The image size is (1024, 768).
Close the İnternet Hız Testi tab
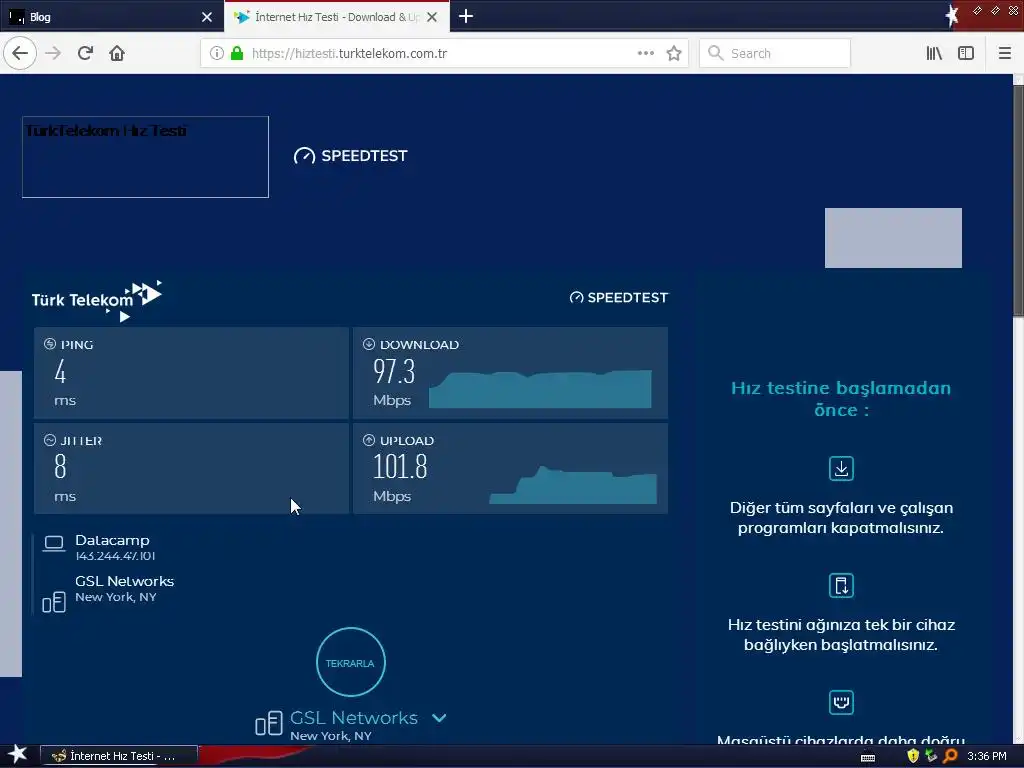(x=432, y=17)
